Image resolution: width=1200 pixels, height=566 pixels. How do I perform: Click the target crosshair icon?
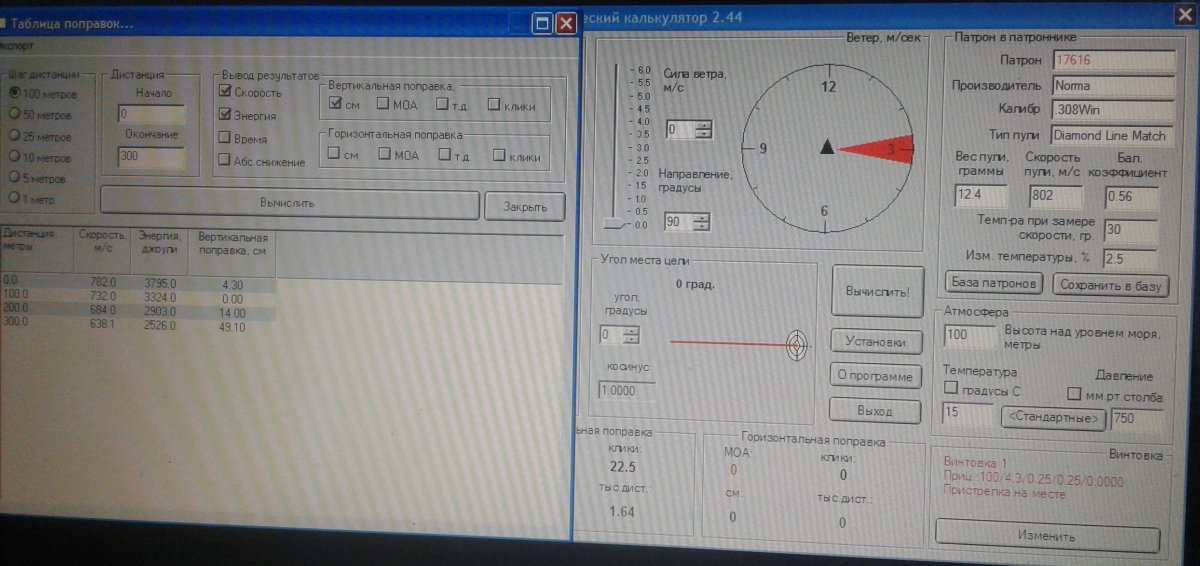click(796, 344)
